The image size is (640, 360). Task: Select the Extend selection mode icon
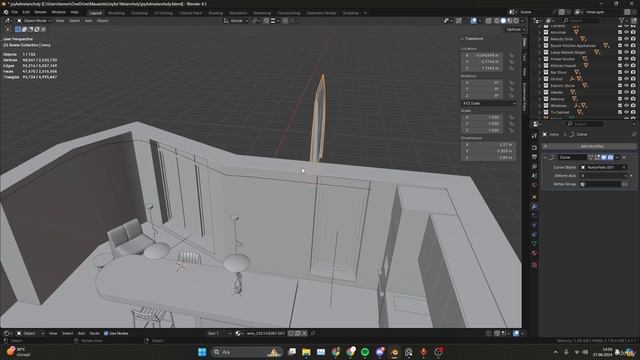(24, 29)
